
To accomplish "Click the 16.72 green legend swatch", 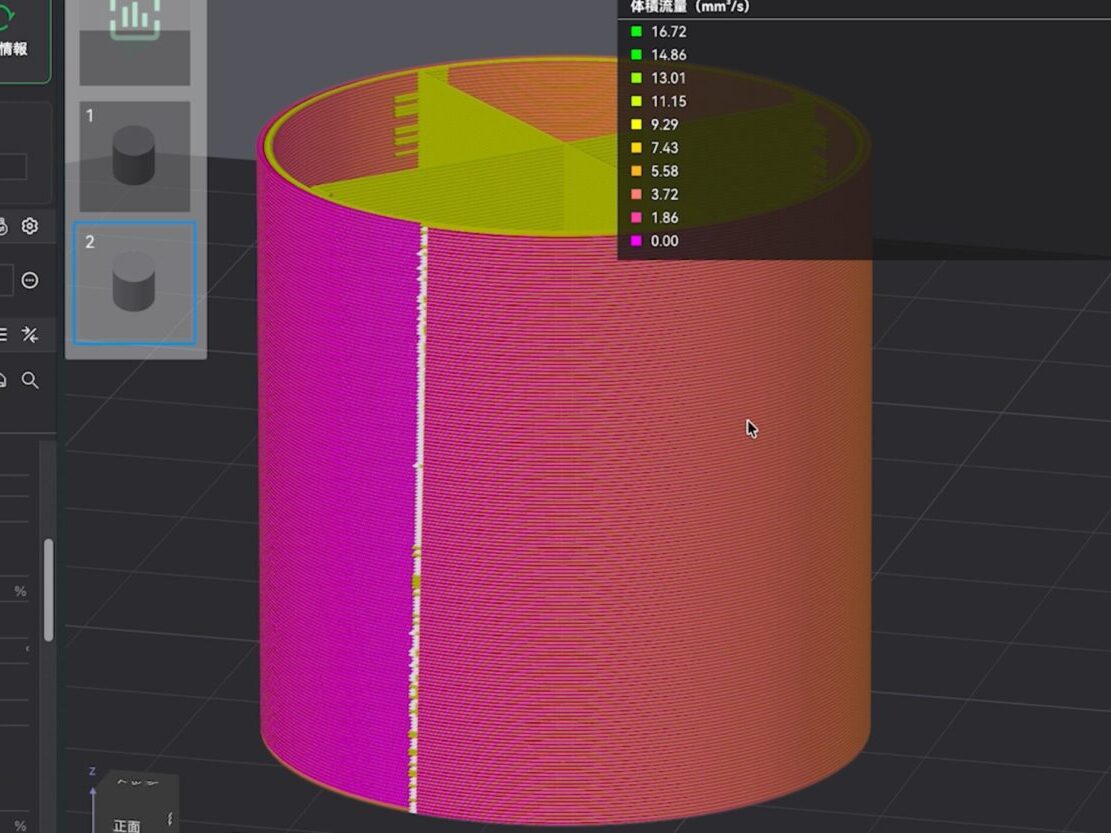I will (636, 32).
